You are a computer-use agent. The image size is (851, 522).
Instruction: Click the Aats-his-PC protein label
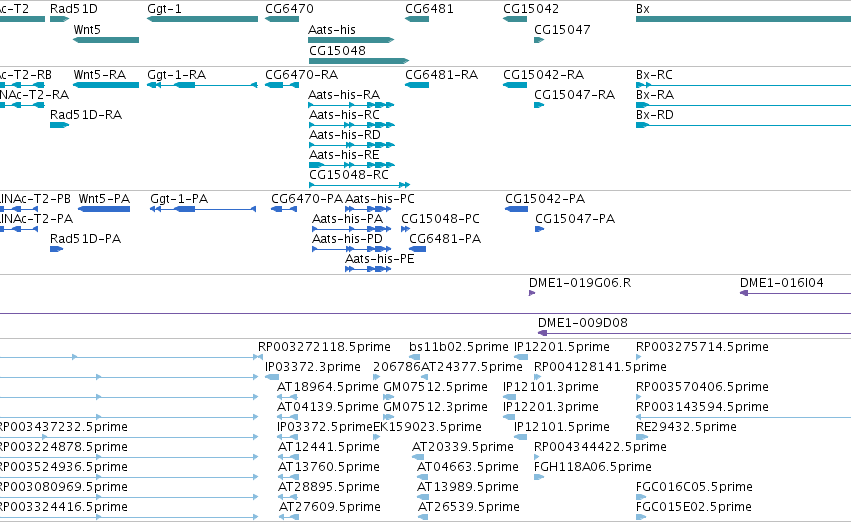pyautogui.click(x=380, y=199)
